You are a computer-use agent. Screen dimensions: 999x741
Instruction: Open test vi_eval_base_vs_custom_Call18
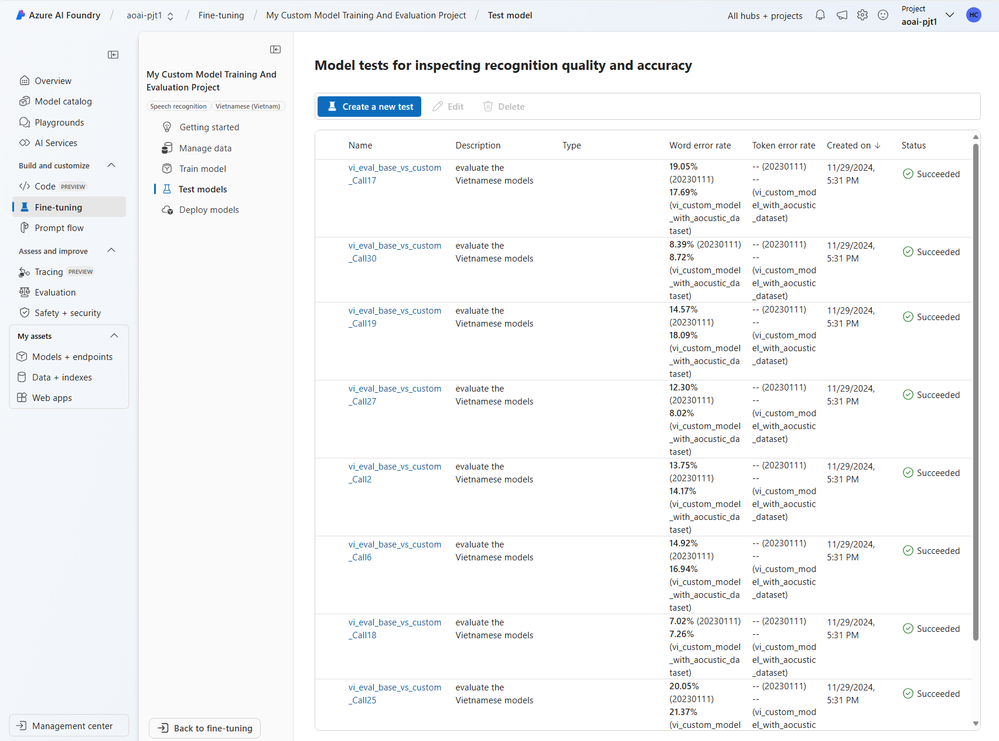pyautogui.click(x=394, y=628)
